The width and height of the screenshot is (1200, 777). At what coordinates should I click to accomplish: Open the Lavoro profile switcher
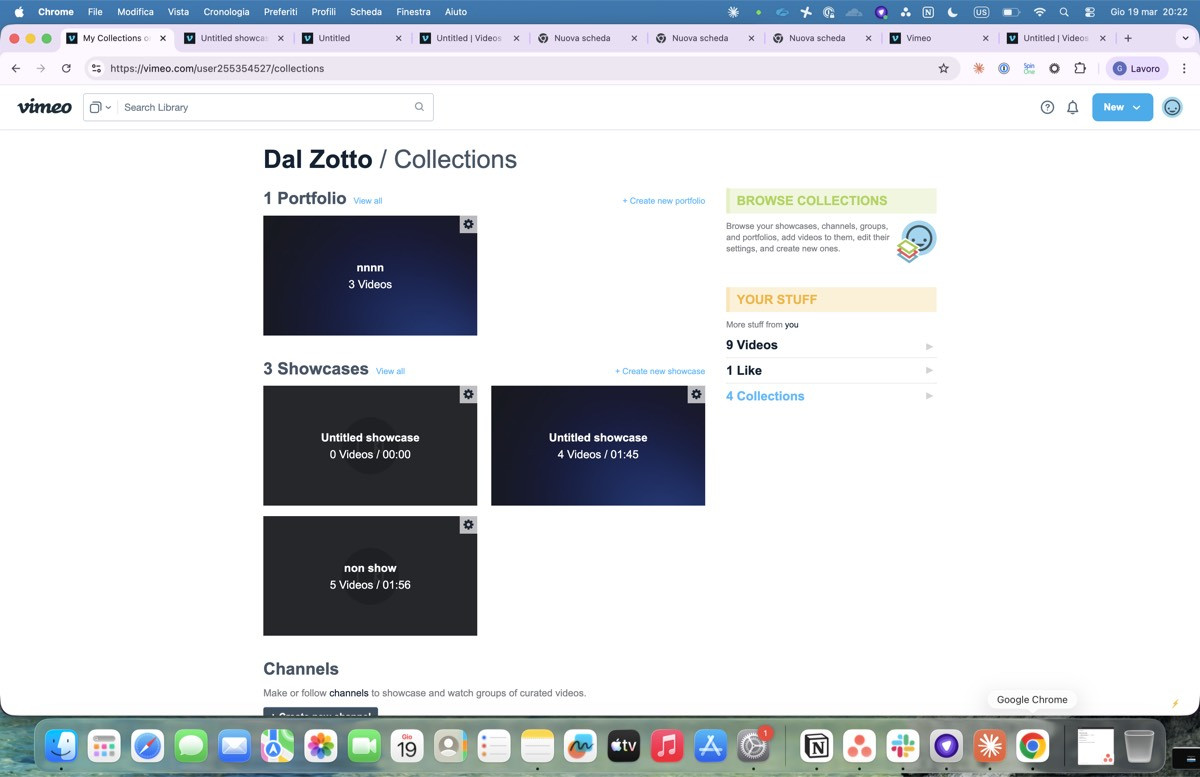[1136, 68]
